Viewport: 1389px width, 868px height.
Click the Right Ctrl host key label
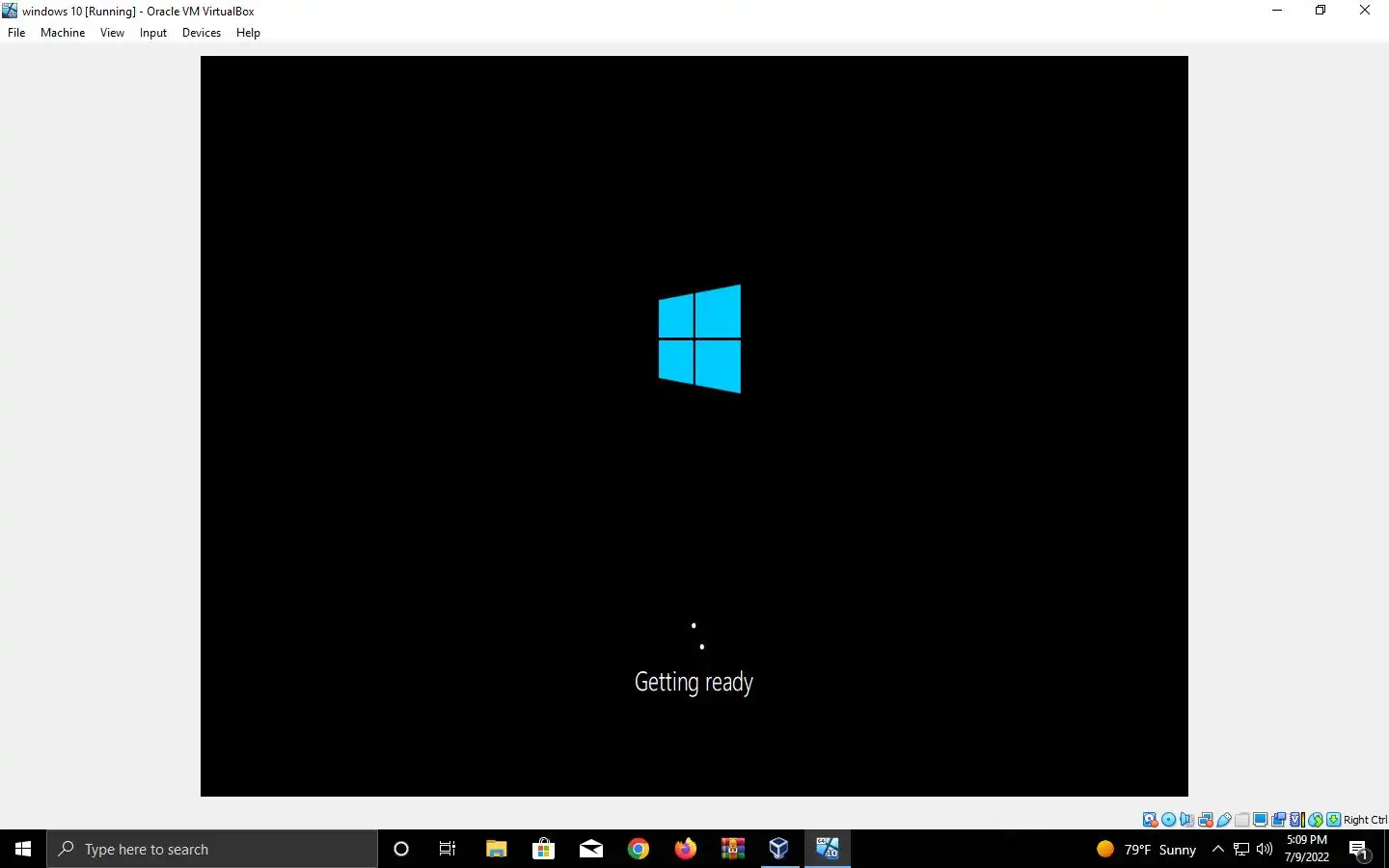1365,820
